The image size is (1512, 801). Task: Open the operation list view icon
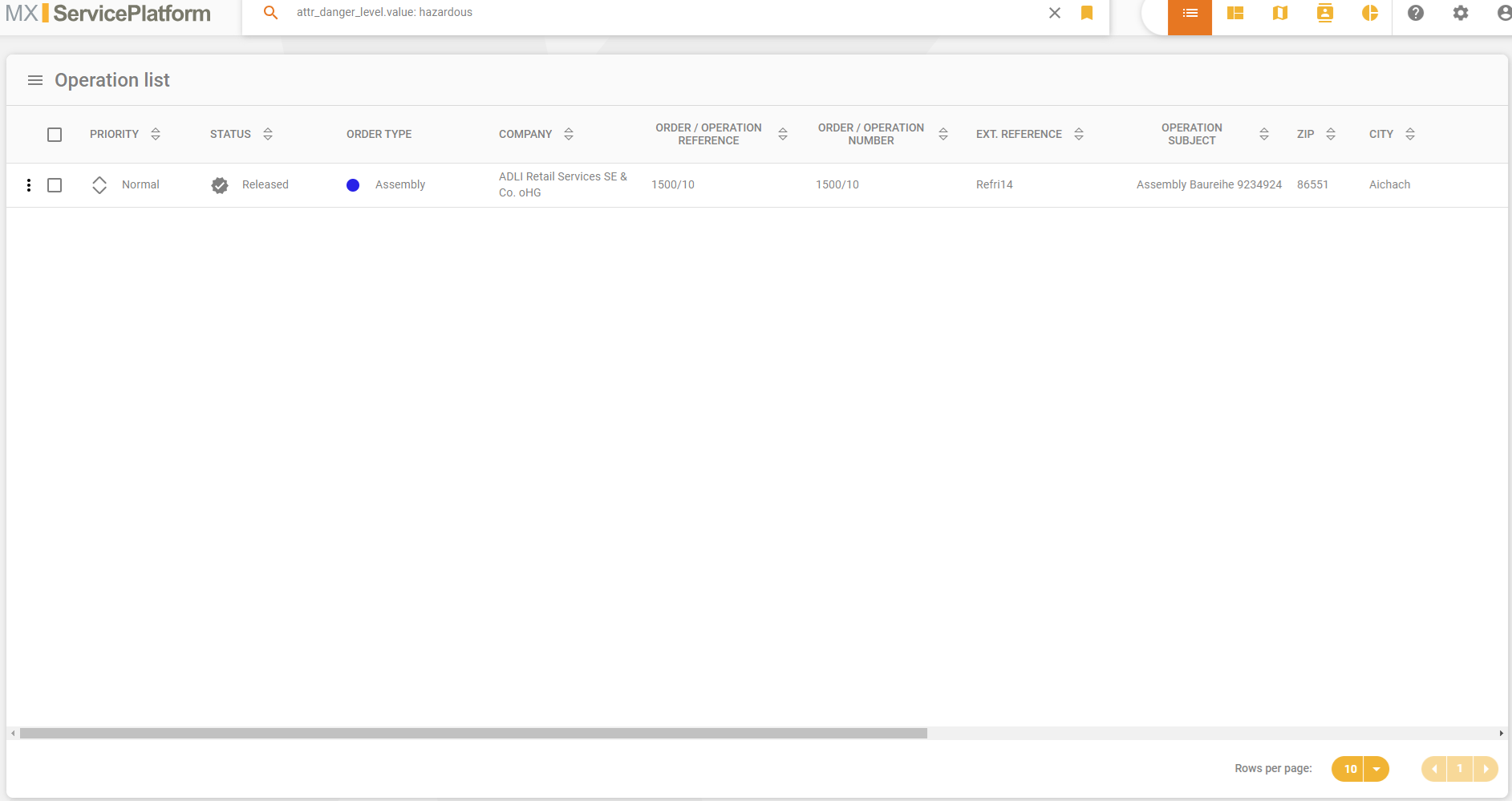(1190, 13)
